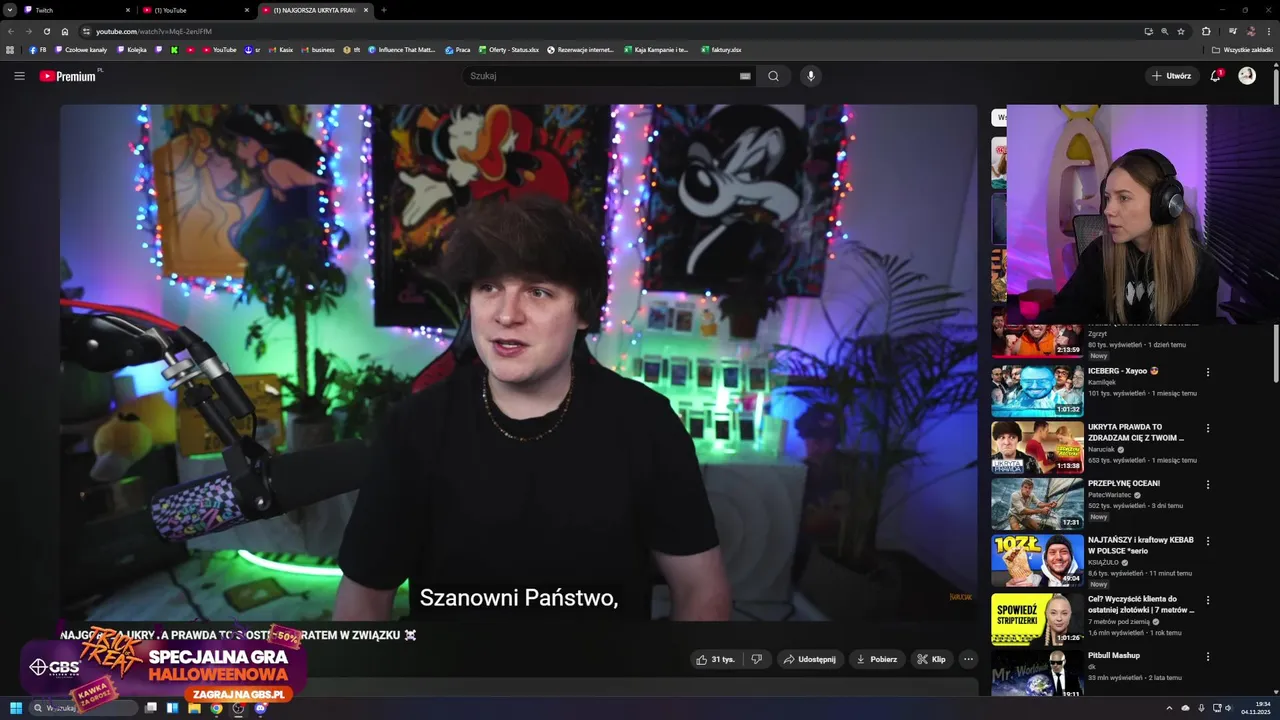Open the media controls icon in Chrome toolbar

coord(1233,31)
